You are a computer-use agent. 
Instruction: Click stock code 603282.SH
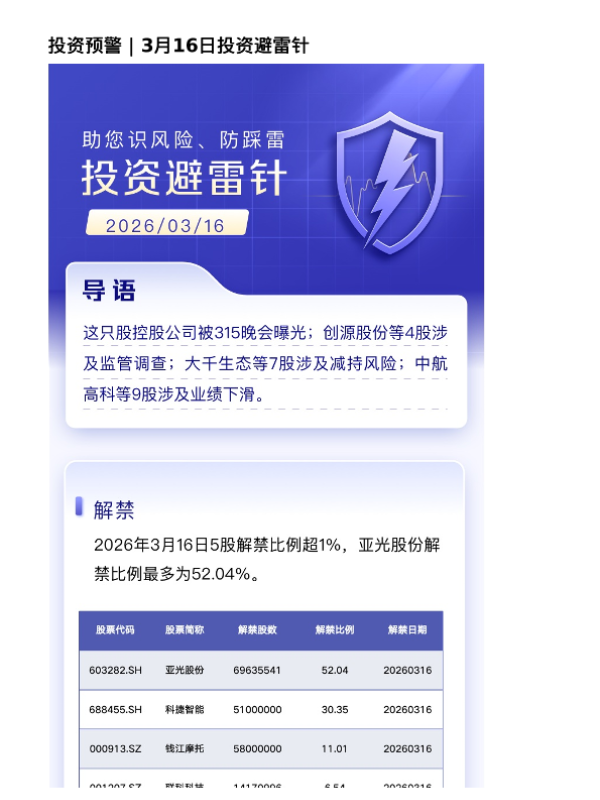[115, 670]
